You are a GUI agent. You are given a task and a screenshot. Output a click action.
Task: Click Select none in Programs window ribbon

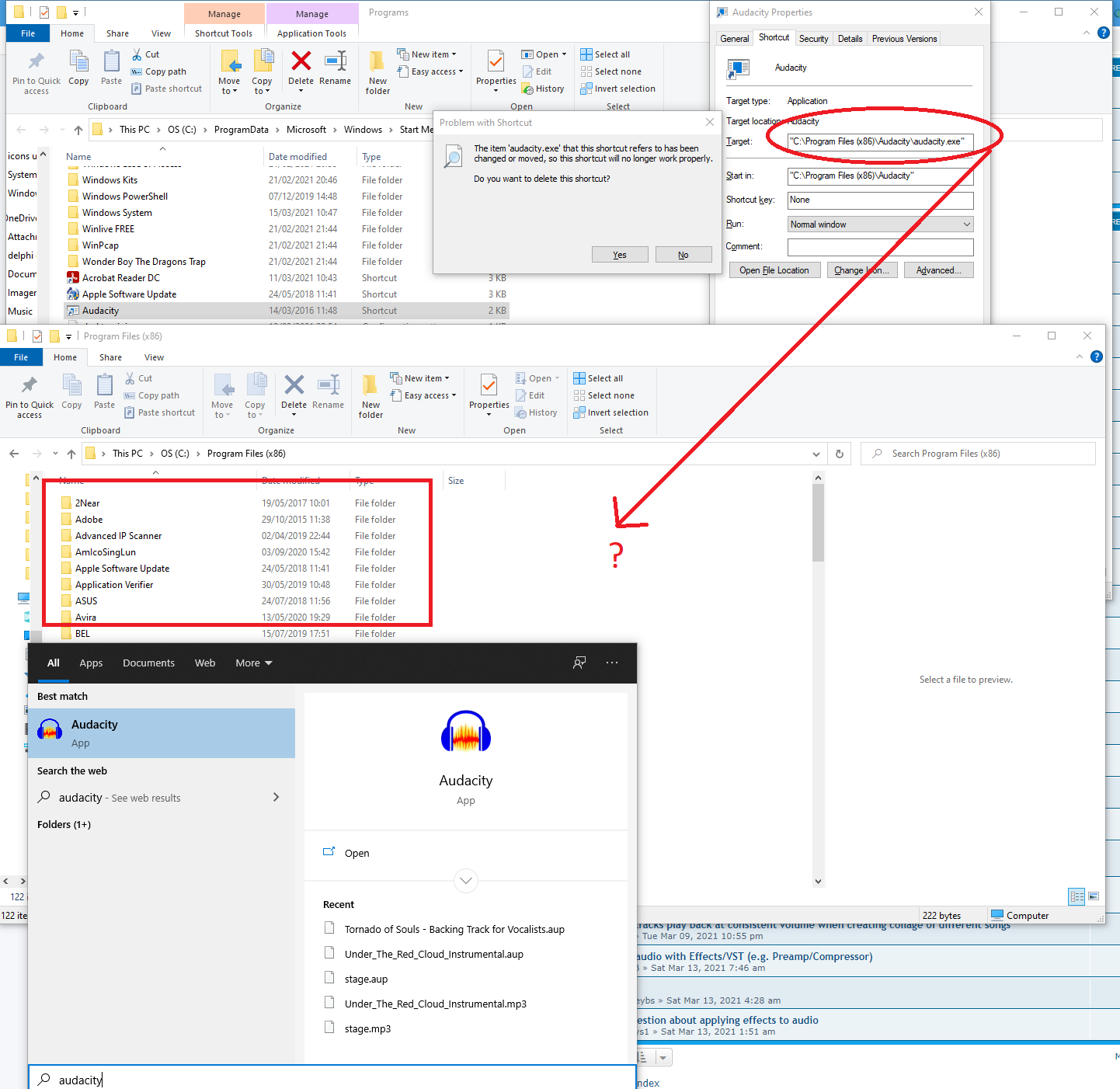(x=610, y=71)
